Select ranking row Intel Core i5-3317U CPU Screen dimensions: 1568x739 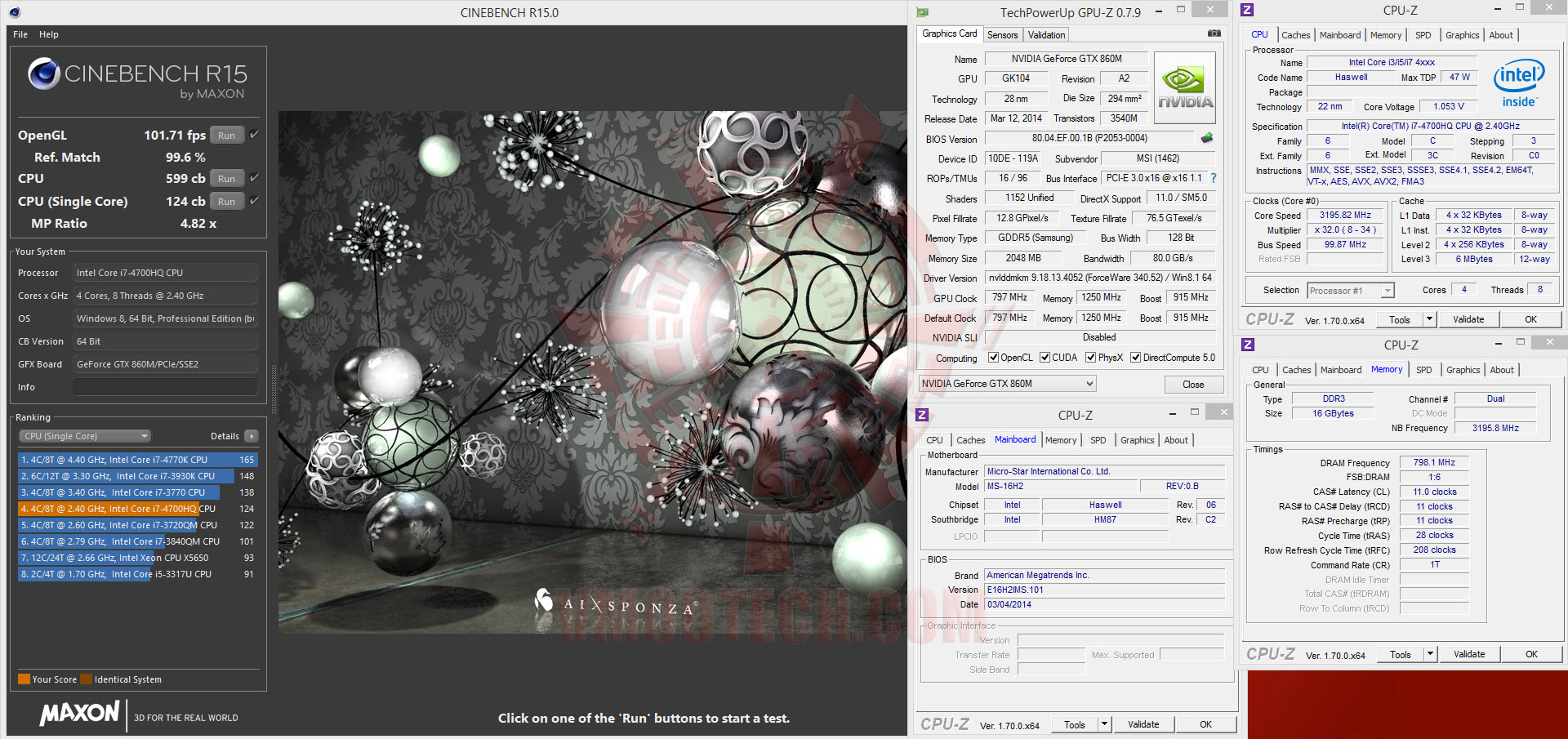coord(137,574)
